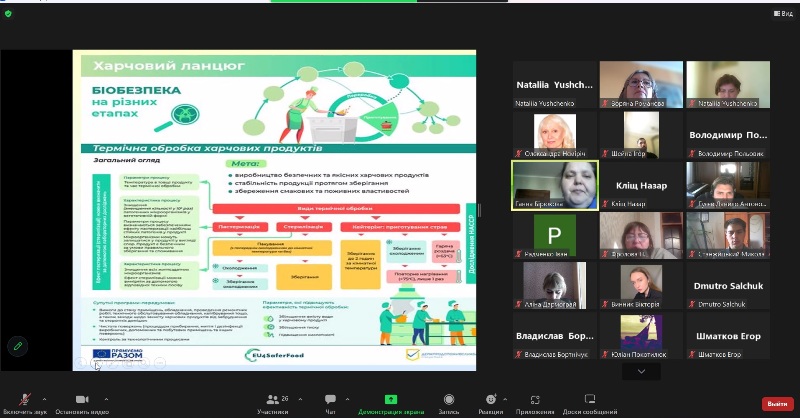Click the shared slide 'Харчовий ланцюг' presentation
The image size is (800, 418).
274,210
